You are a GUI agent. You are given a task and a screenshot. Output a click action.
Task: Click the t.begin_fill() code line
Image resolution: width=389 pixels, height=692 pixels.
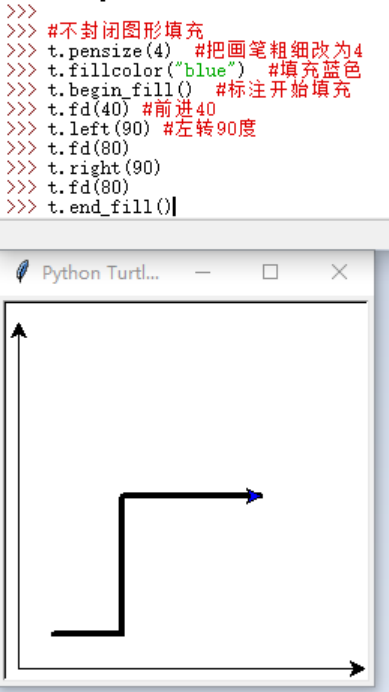click(120, 90)
